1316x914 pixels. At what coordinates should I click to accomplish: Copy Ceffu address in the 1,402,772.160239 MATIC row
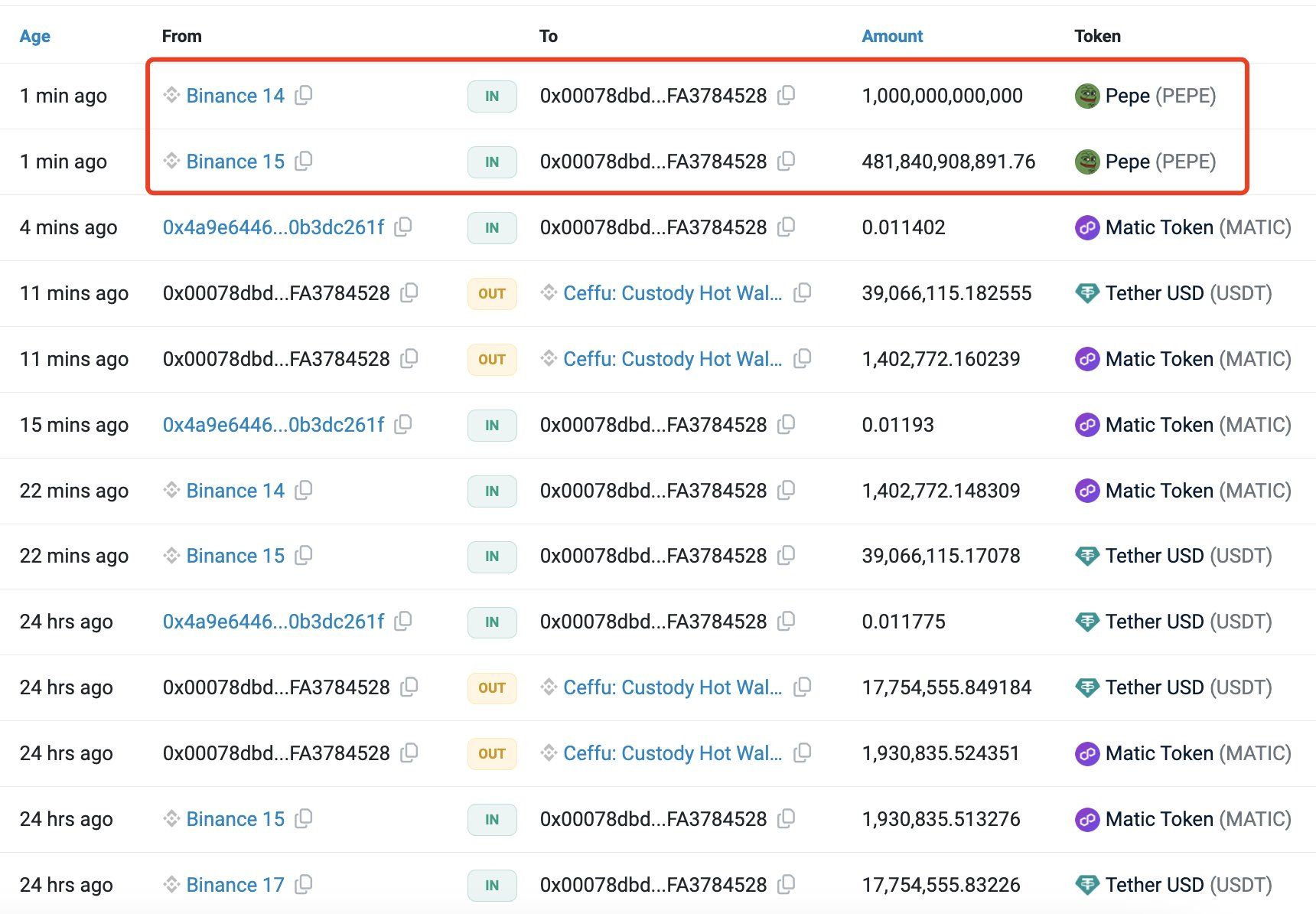802,358
